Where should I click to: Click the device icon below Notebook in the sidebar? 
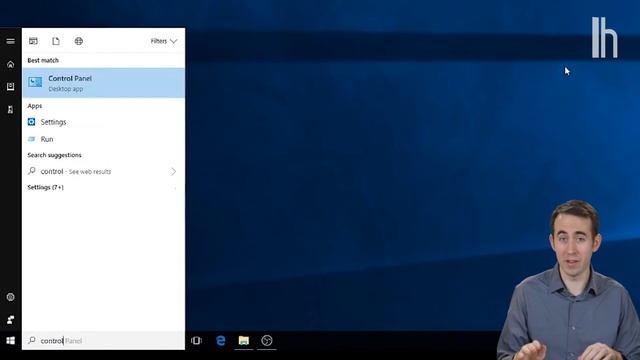tap(11, 109)
